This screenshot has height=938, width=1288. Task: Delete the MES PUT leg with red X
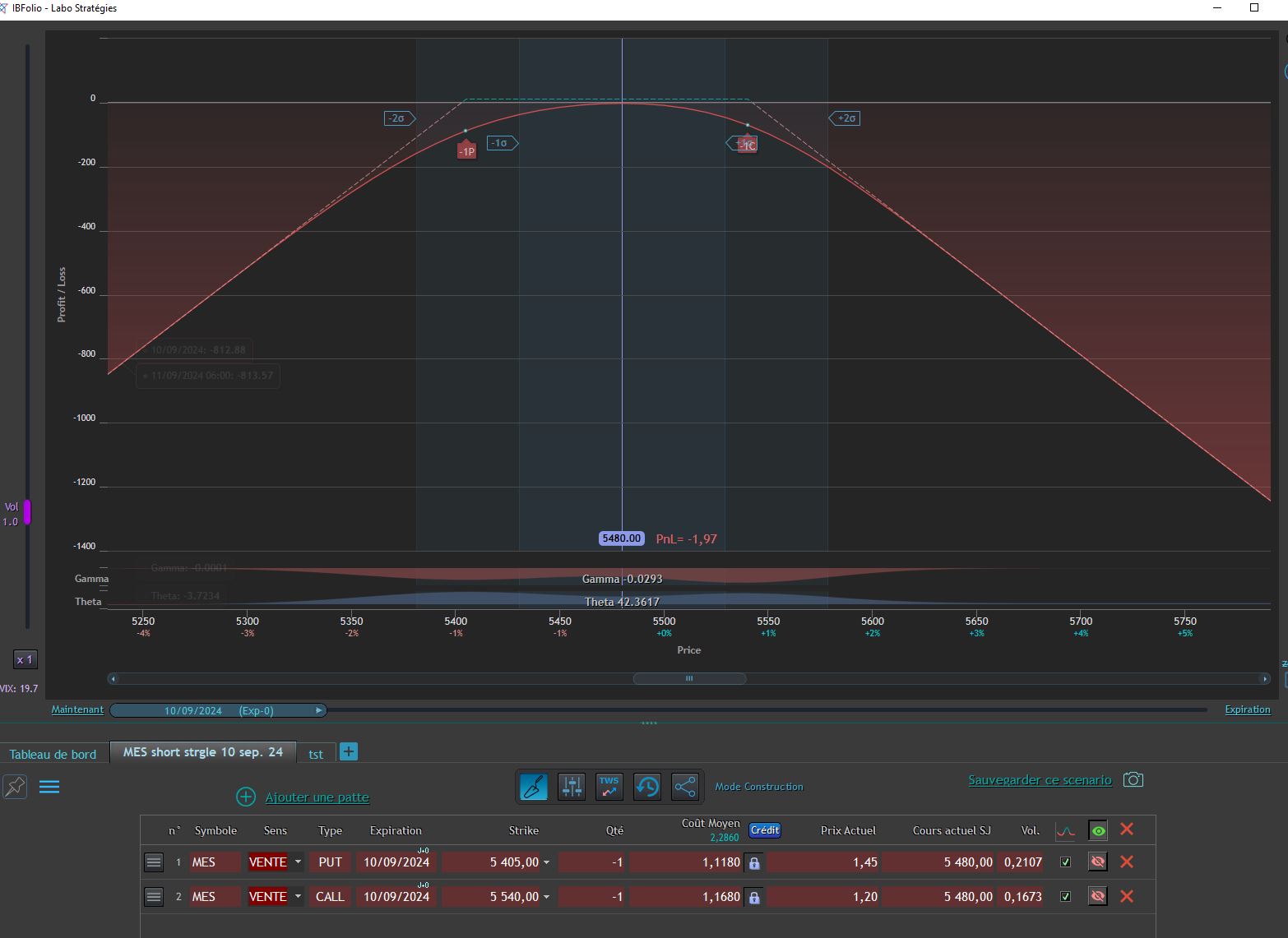(x=1127, y=862)
